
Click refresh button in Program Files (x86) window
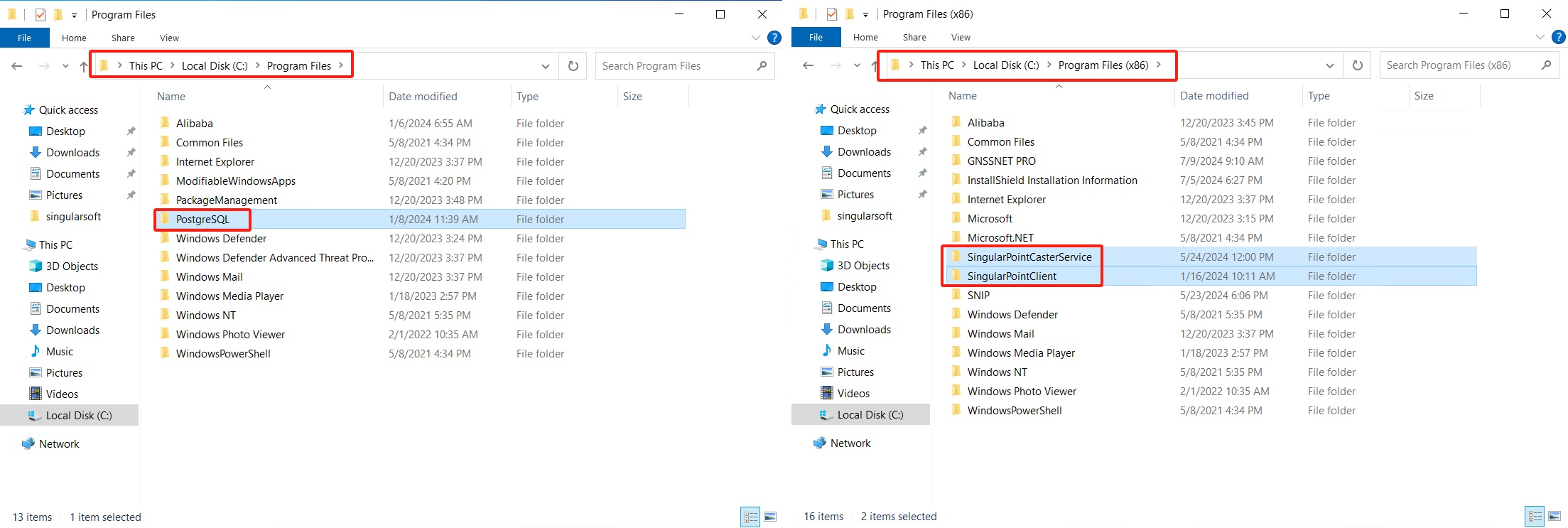[1357, 65]
